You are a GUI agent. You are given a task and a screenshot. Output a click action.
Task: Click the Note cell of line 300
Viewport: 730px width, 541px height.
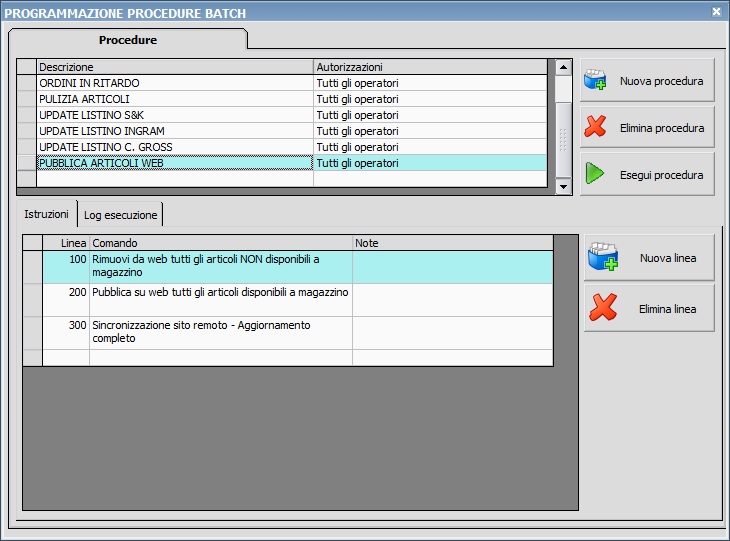coord(453,333)
